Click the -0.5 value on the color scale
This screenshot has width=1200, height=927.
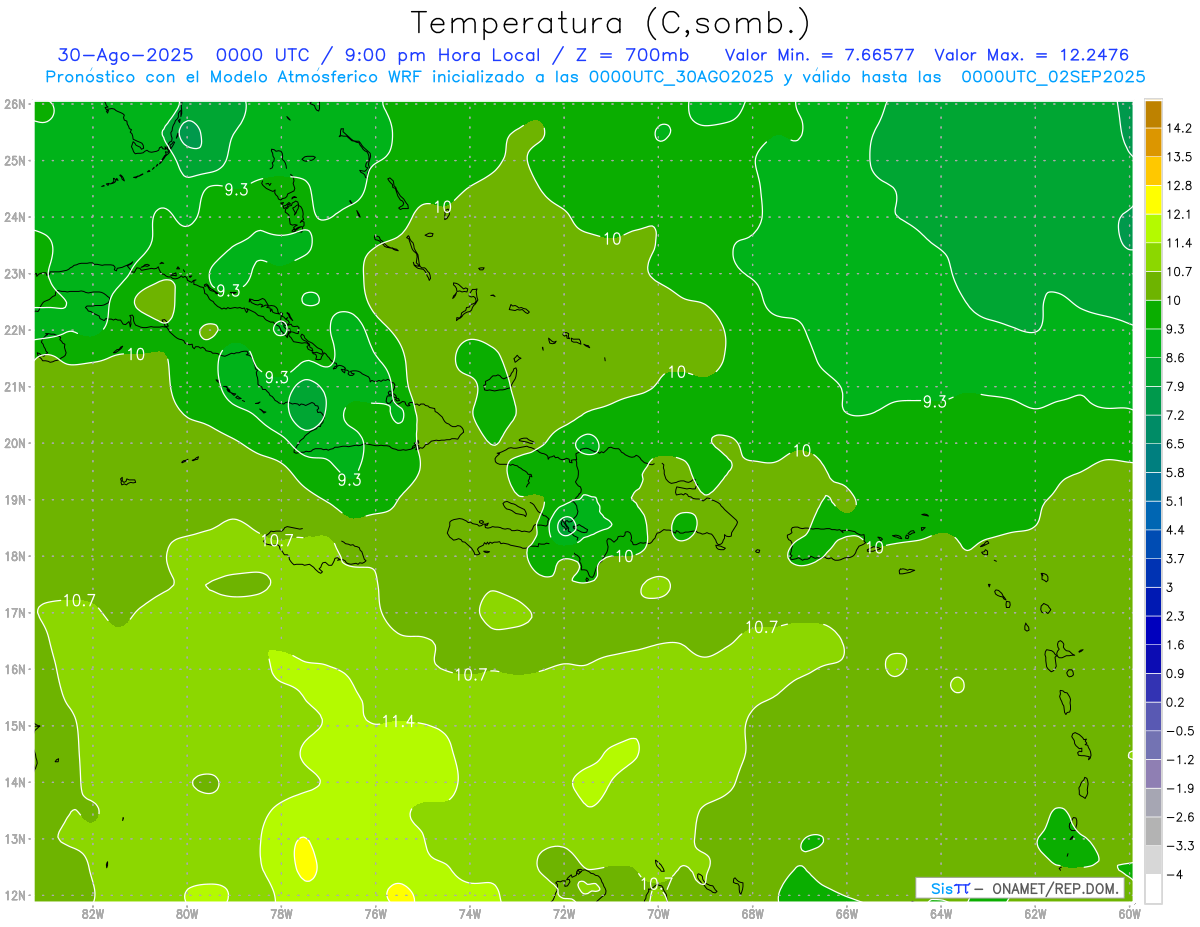[x=1179, y=731]
